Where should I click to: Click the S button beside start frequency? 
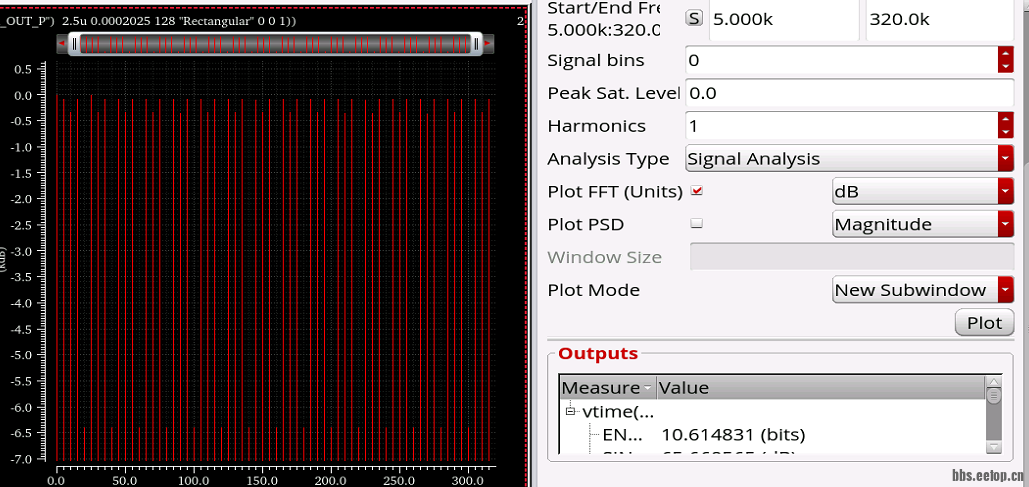694,18
